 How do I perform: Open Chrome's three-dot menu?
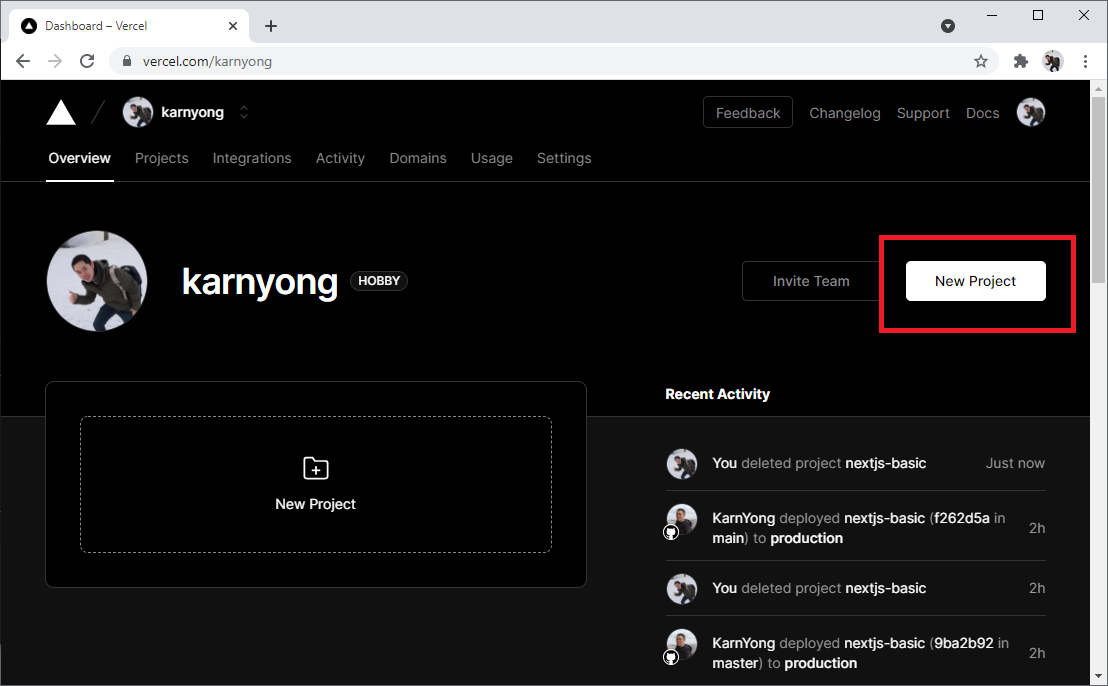coord(1086,61)
